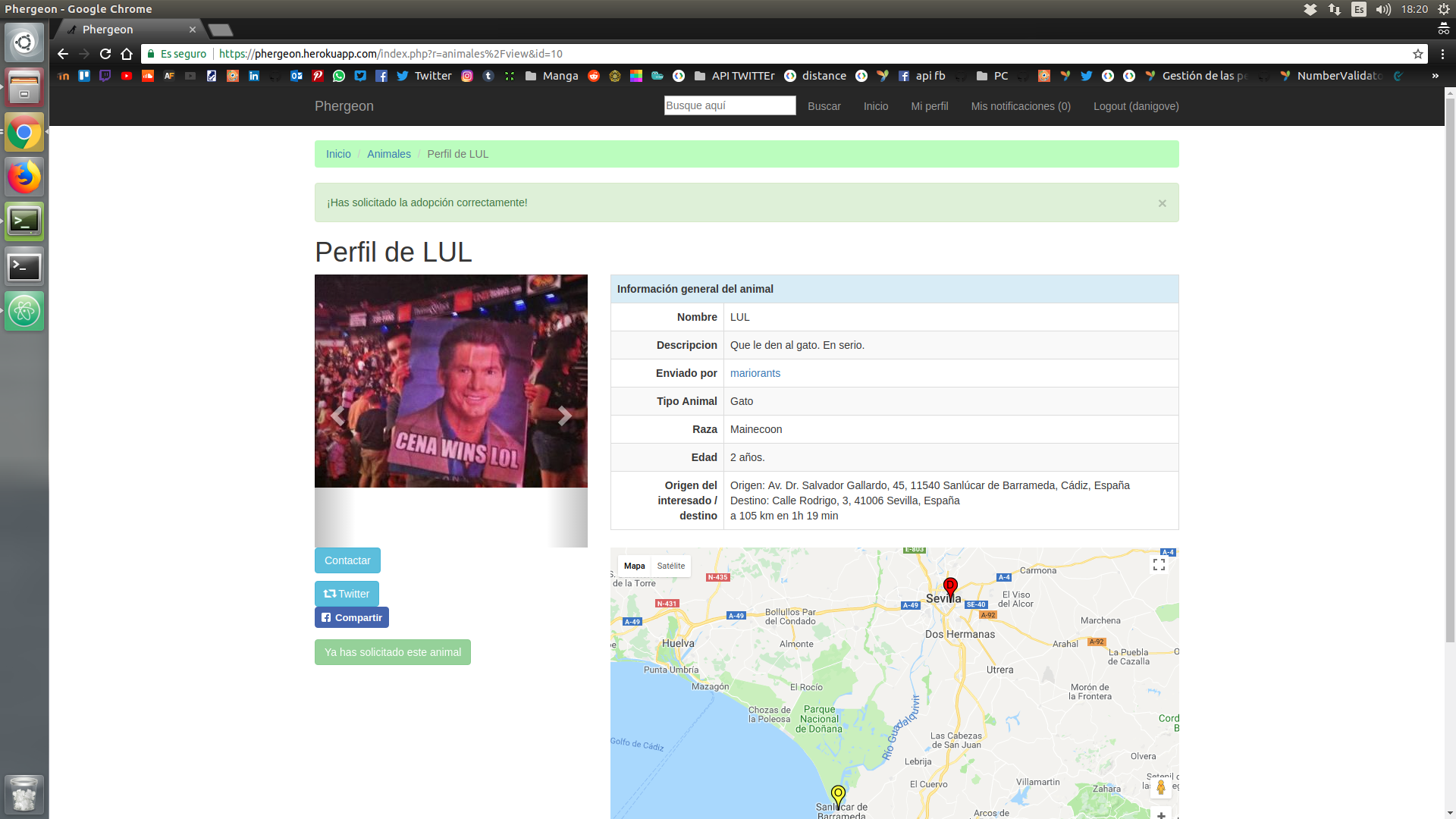Image resolution: width=1456 pixels, height=819 pixels.
Task: Click the Buscar nav item
Action: tap(824, 106)
